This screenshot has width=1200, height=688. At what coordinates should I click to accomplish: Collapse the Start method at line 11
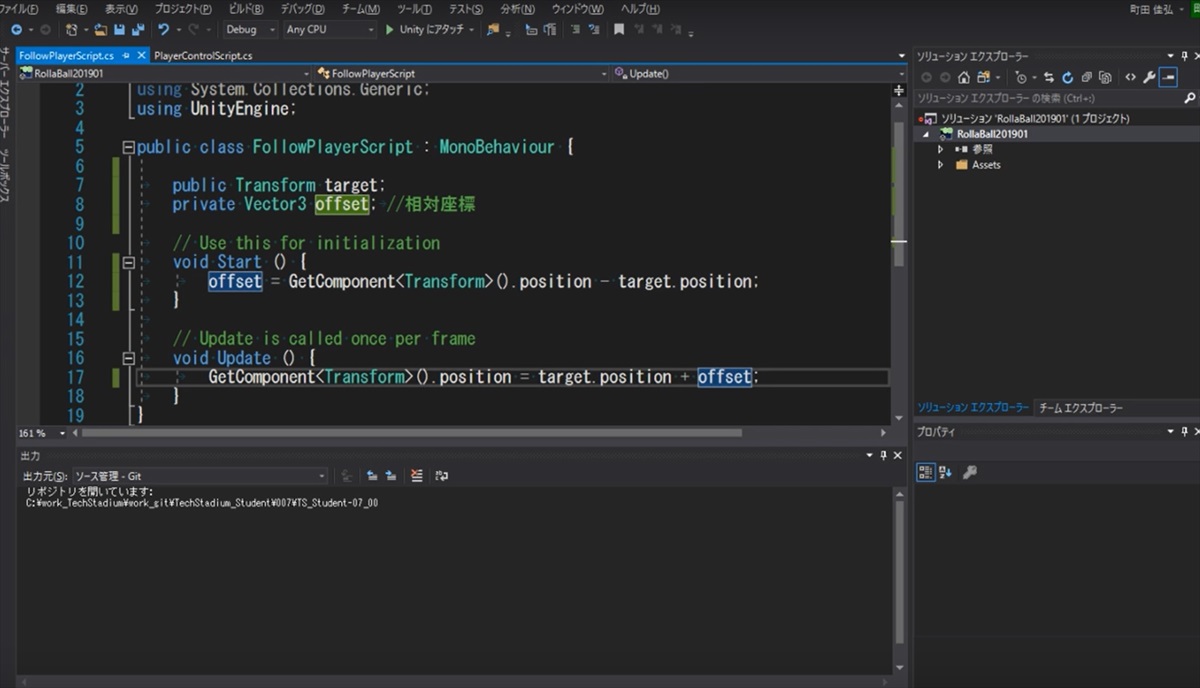point(128,262)
